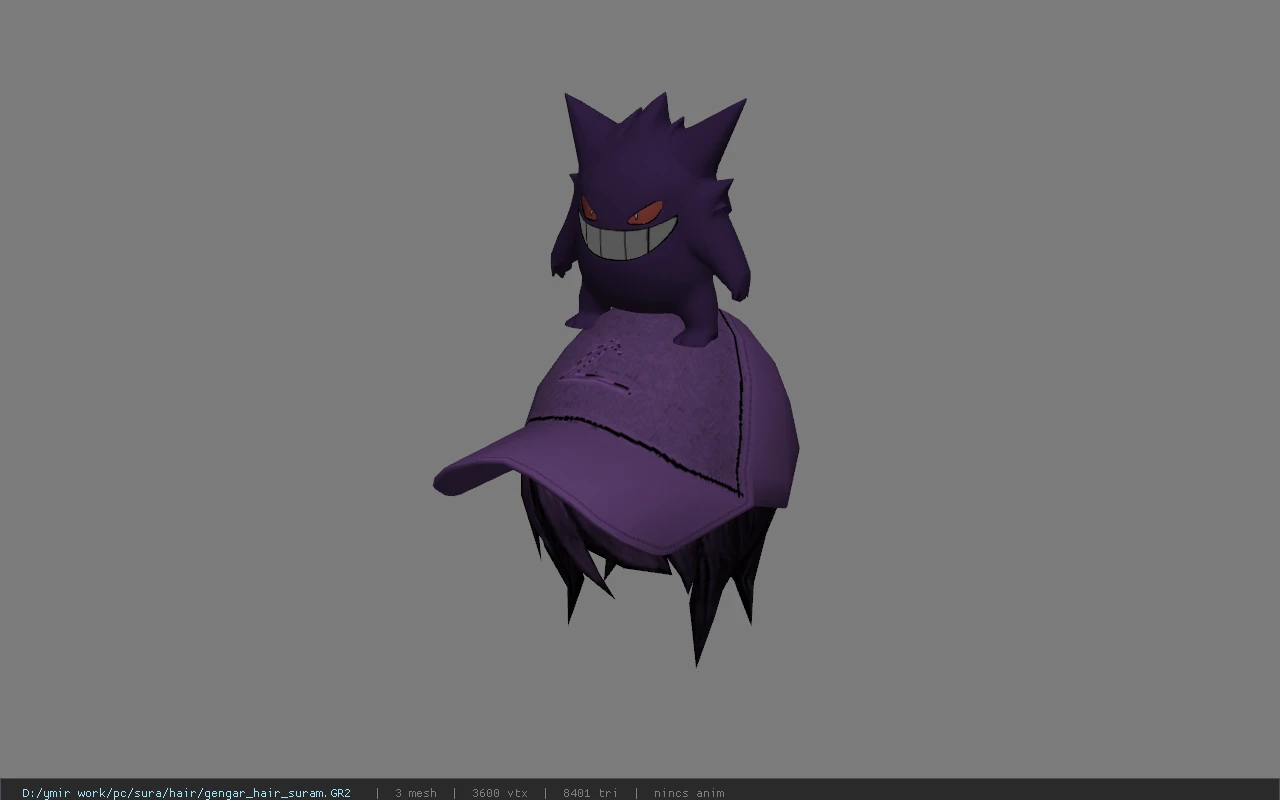Click the Gengar figure in the viewport
The width and height of the screenshot is (1280, 800).
click(x=652, y=220)
